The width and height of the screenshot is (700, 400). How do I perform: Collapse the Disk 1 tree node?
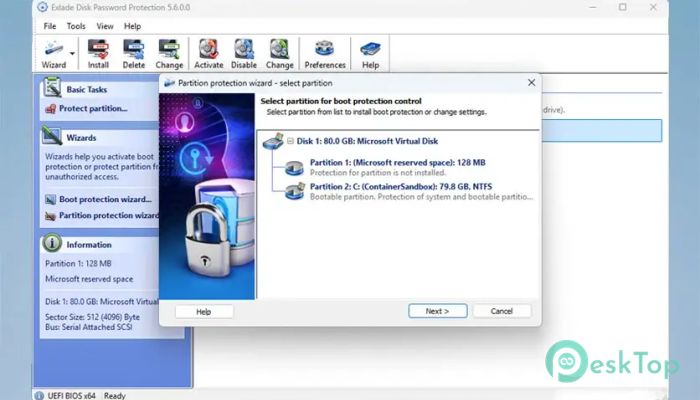tap(290, 141)
